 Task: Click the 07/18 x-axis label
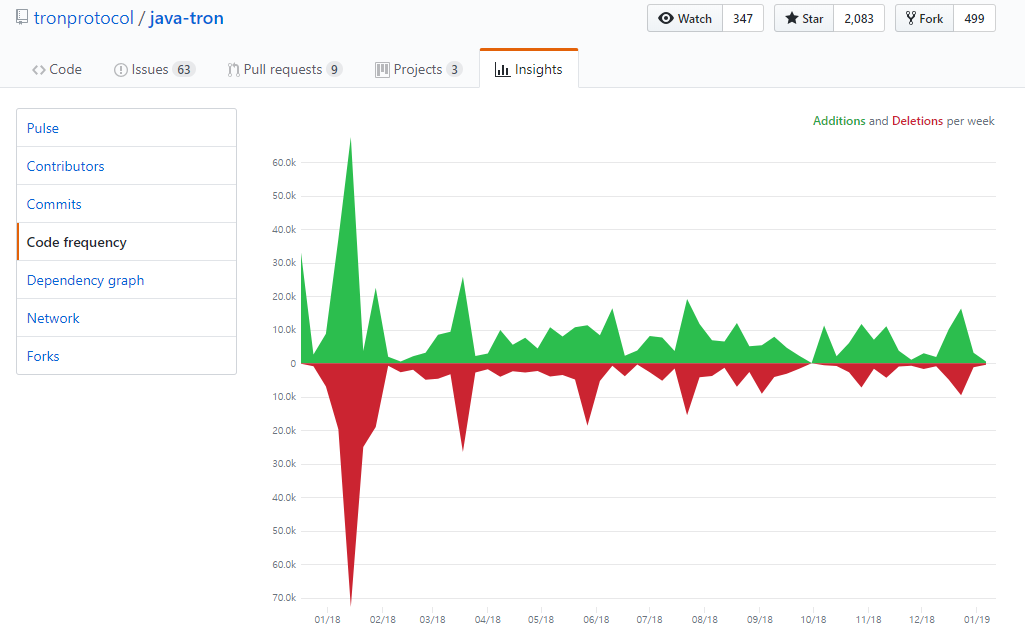tap(649, 619)
